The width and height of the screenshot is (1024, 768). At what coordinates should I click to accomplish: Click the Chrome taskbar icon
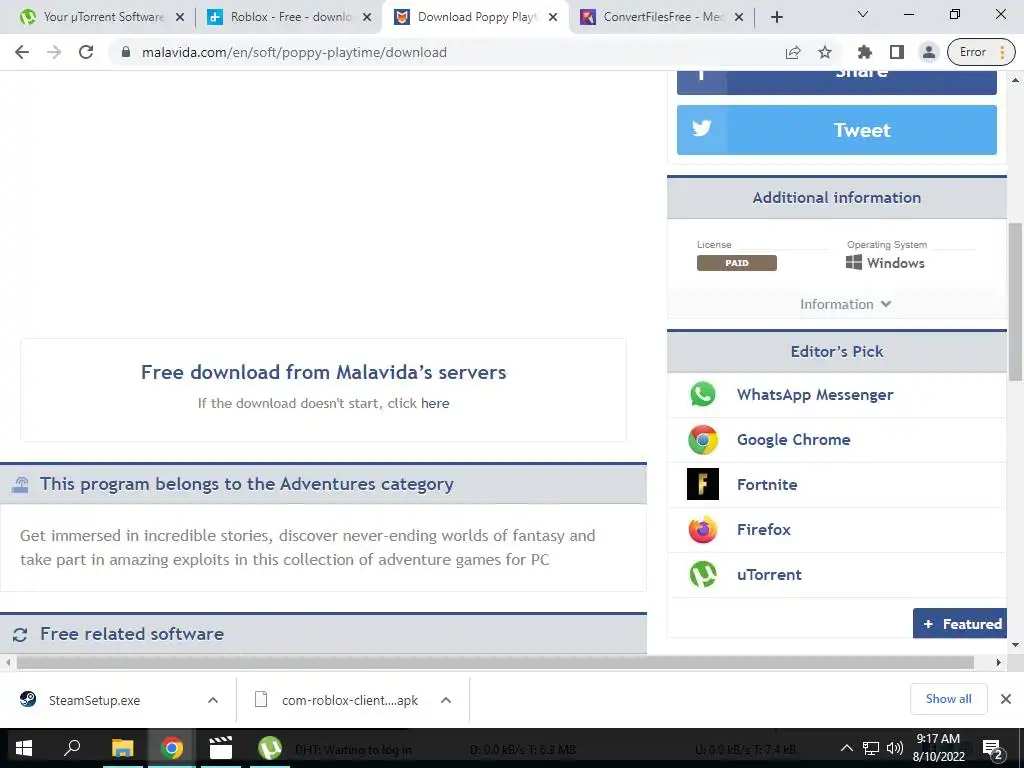(172, 748)
